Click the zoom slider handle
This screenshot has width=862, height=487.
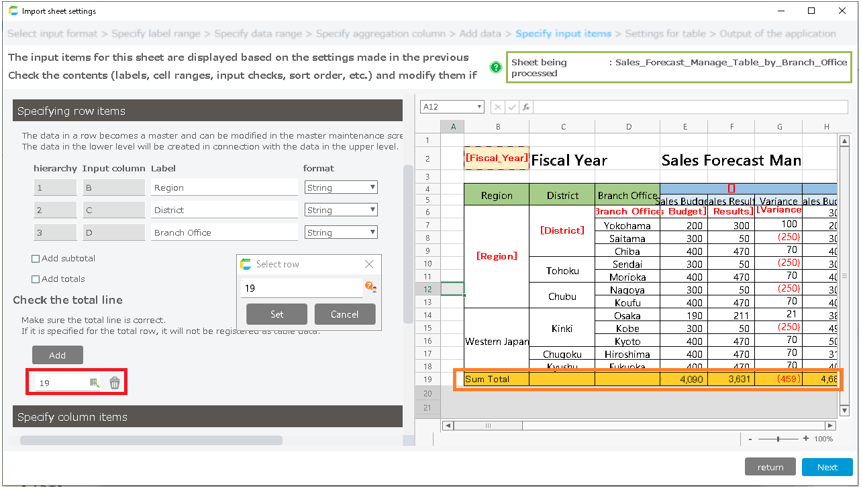[x=778, y=439]
